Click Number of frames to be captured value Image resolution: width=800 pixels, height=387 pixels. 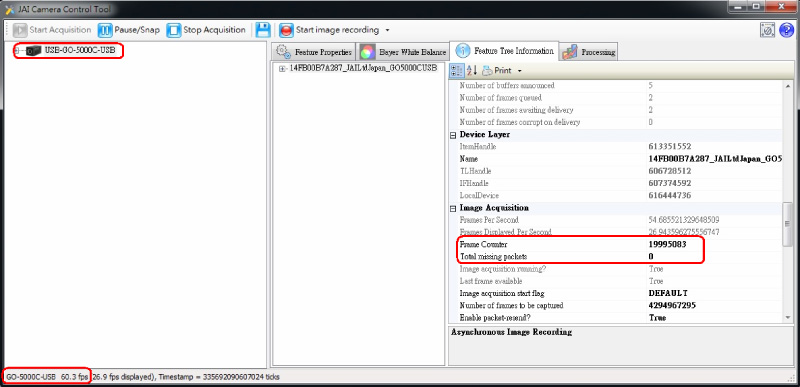[672, 305]
